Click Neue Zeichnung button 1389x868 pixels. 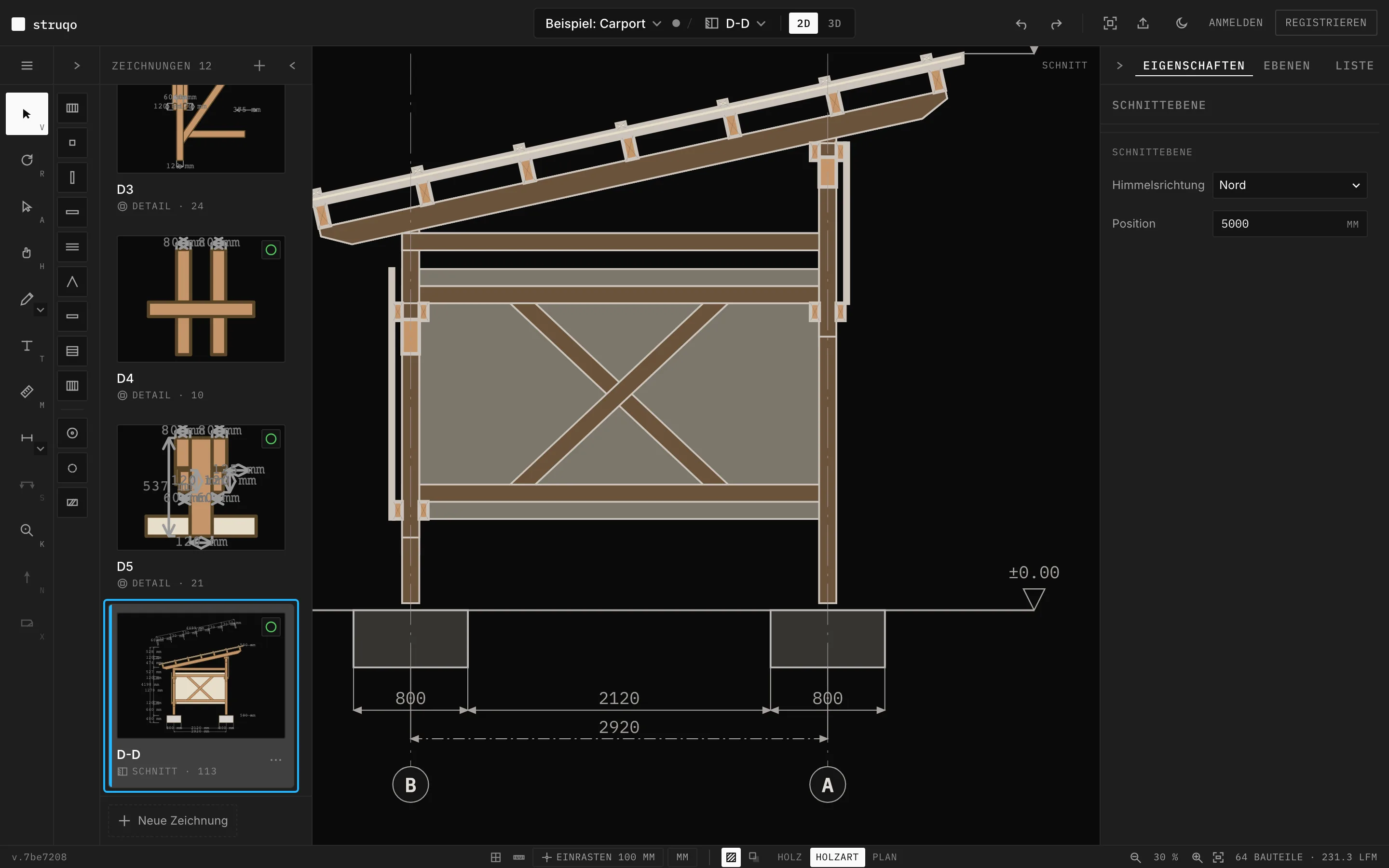(x=173, y=820)
